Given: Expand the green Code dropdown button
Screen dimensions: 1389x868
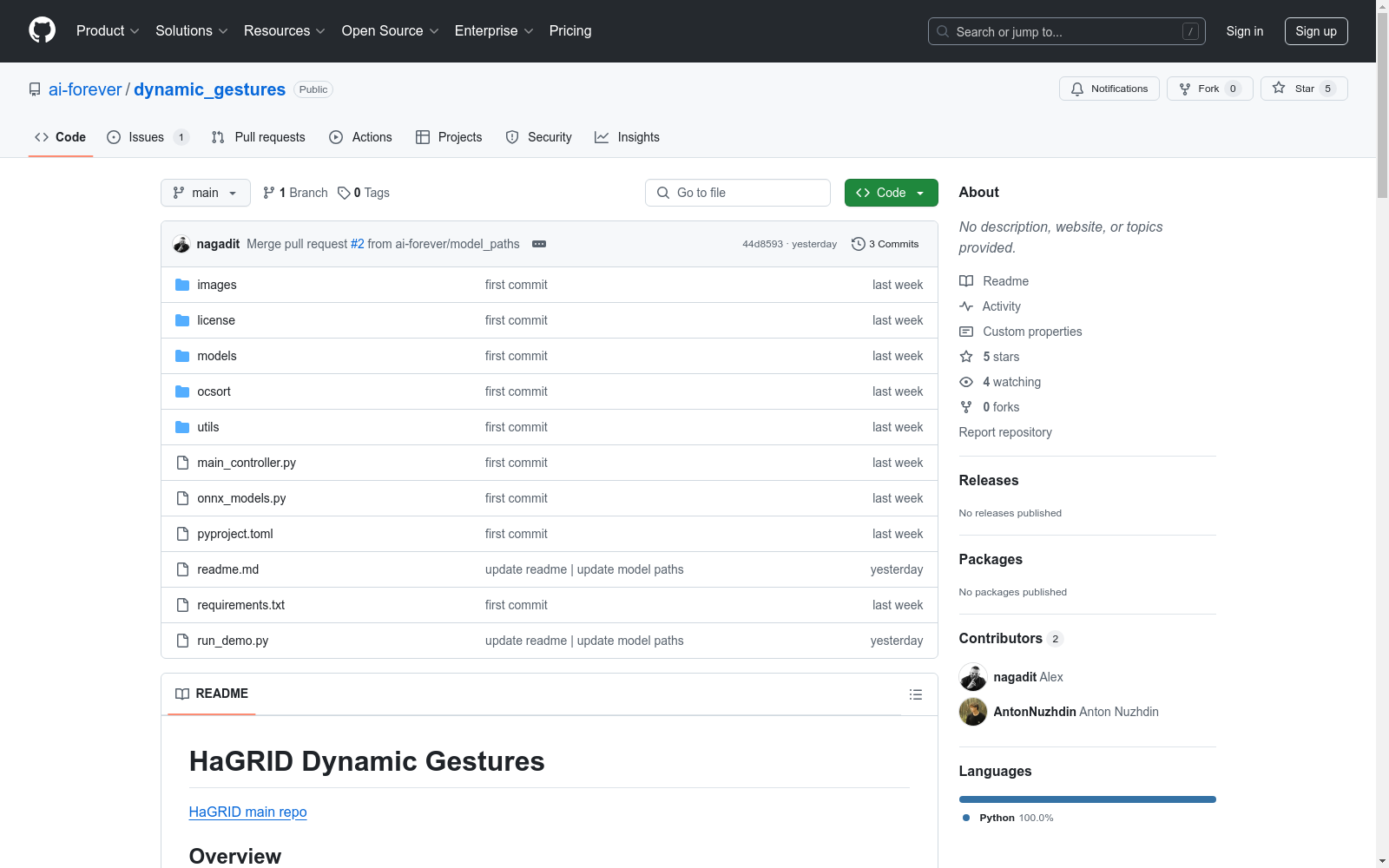Looking at the screenshot, I should (891, 193).
